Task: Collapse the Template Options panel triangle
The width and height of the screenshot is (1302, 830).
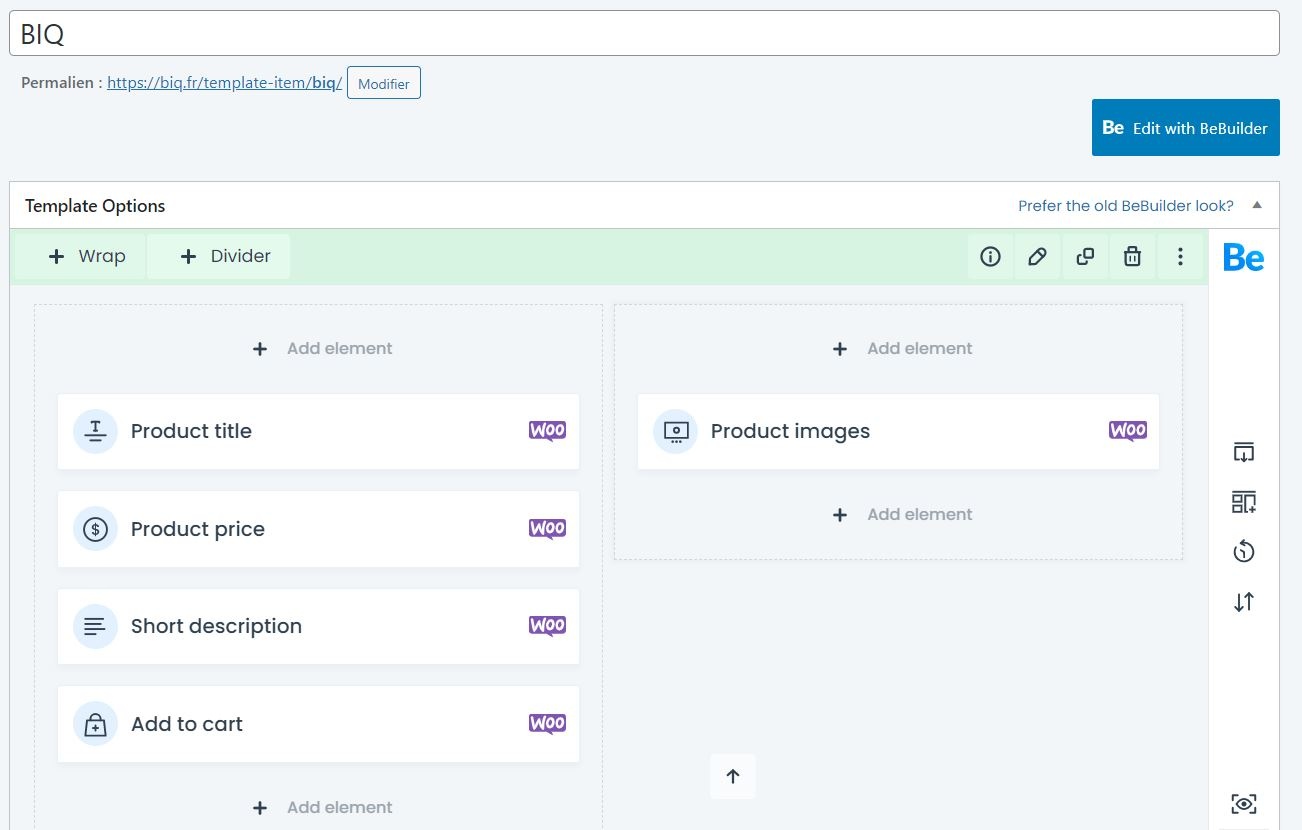Action: pyautogui.click(x=1257, y=205)
